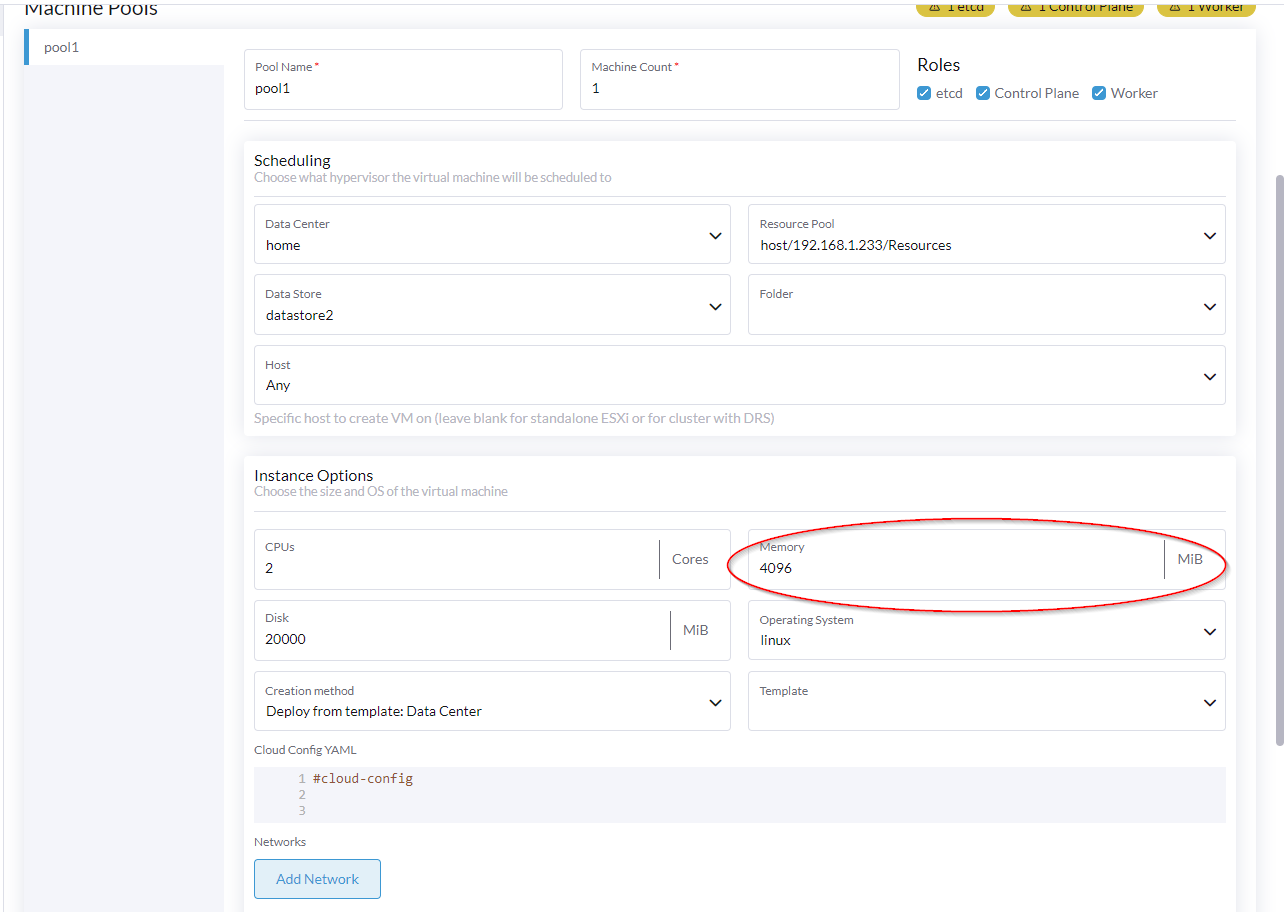Viewport: 1284px width, 912px height.
Task: Select the Machine Count input
Action: (x=739, y=88)
